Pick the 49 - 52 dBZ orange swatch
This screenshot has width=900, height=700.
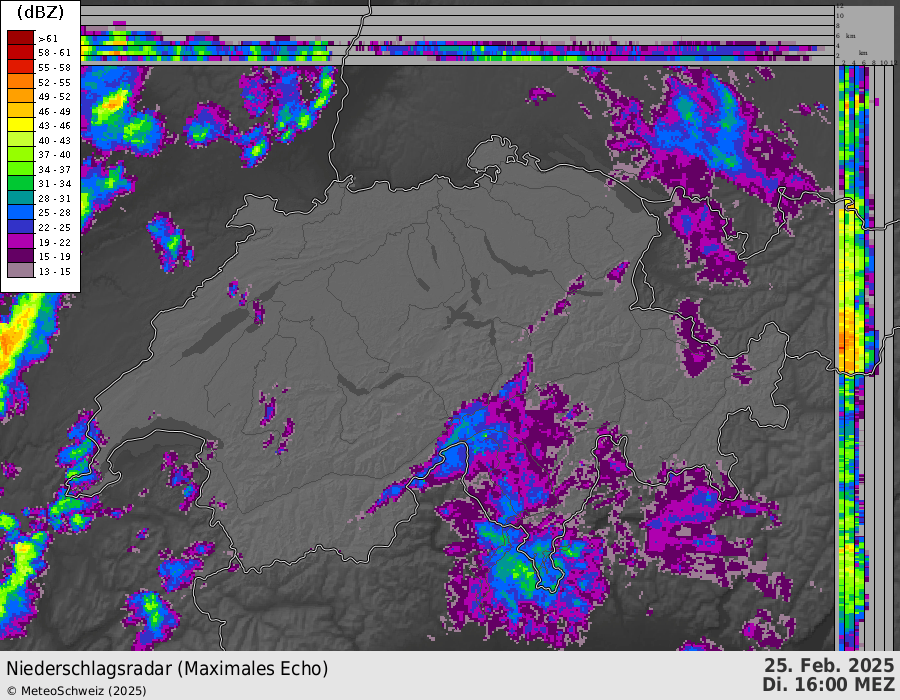(x=20, y=96)
